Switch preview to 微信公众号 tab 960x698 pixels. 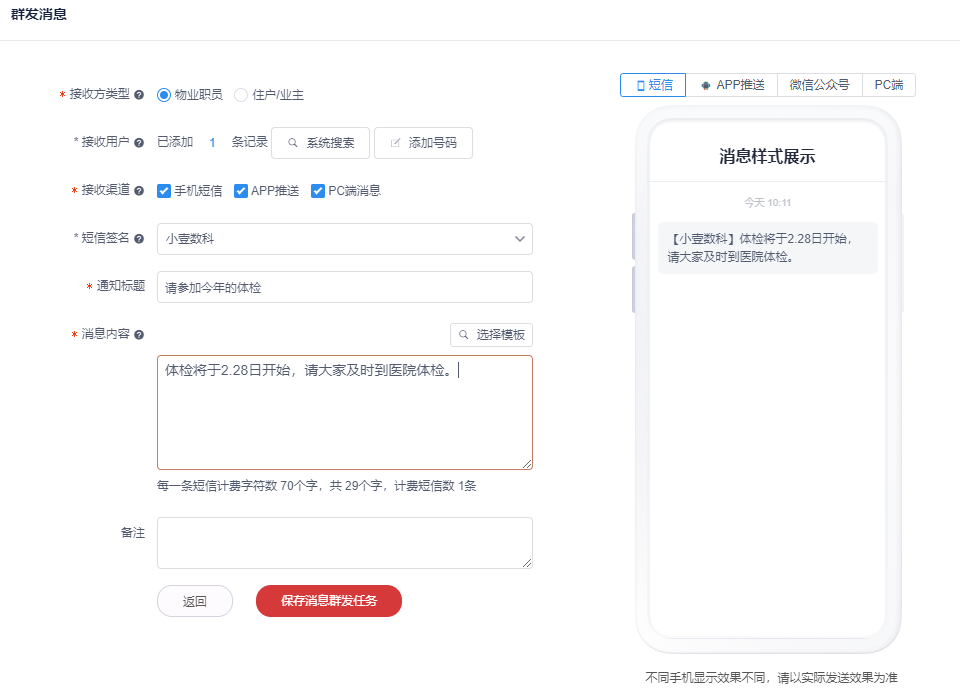[820, 85]
